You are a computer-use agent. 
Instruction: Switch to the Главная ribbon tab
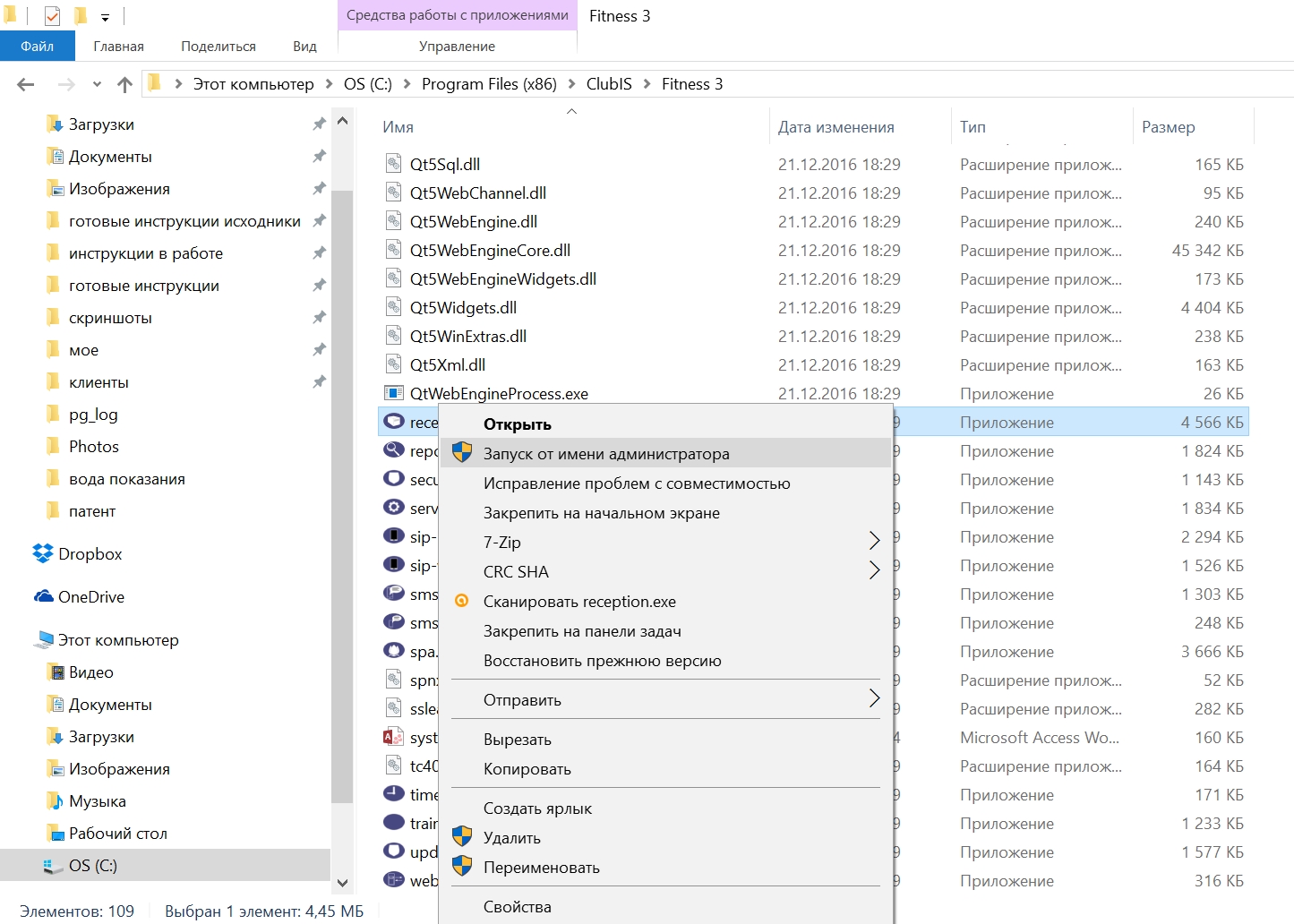(118, 47)
